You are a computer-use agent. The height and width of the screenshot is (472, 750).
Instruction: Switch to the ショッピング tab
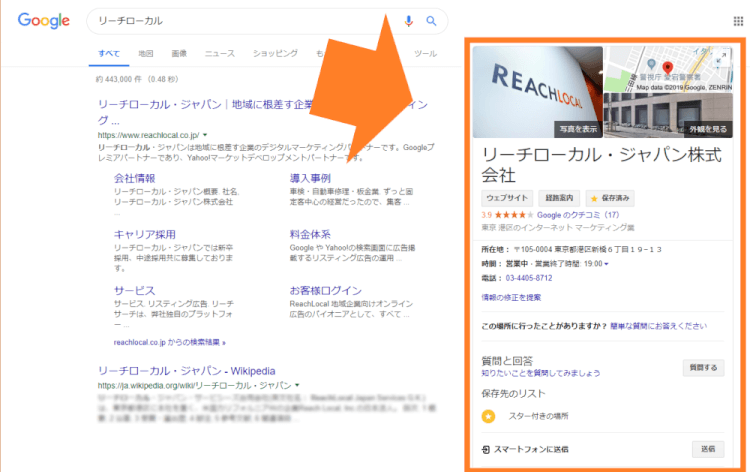[x=275, y=54]
